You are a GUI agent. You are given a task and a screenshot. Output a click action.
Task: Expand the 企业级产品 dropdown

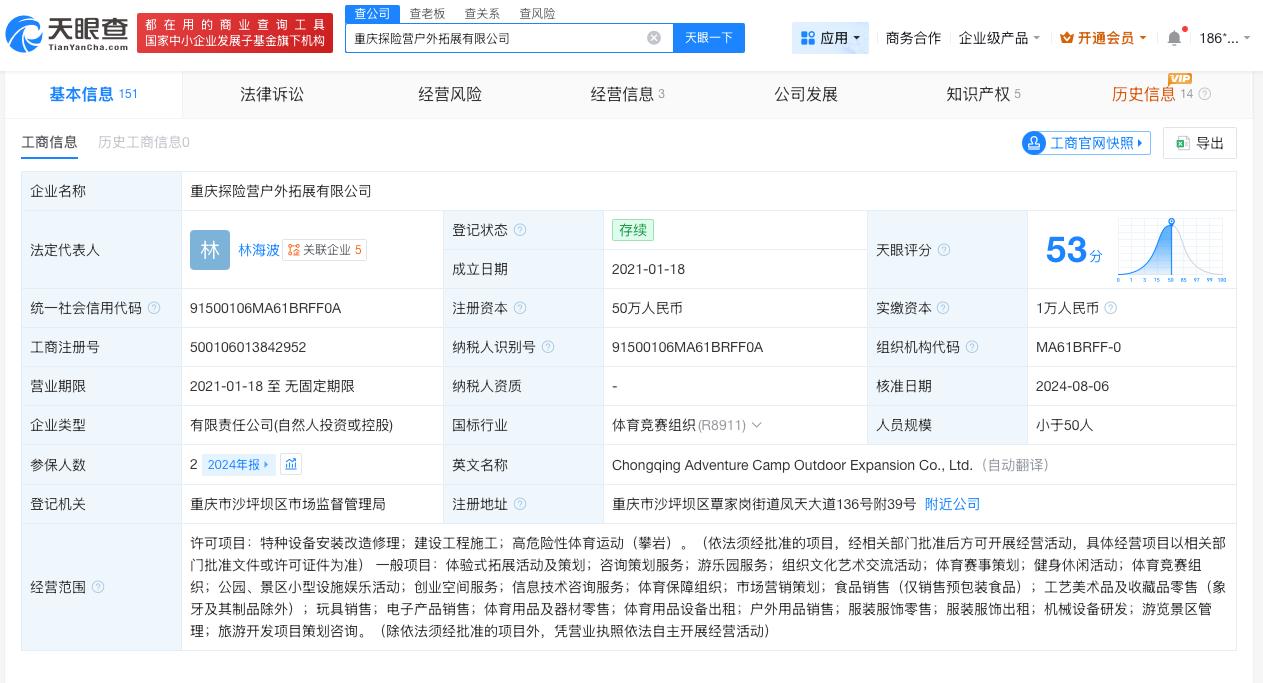point(999,38)
